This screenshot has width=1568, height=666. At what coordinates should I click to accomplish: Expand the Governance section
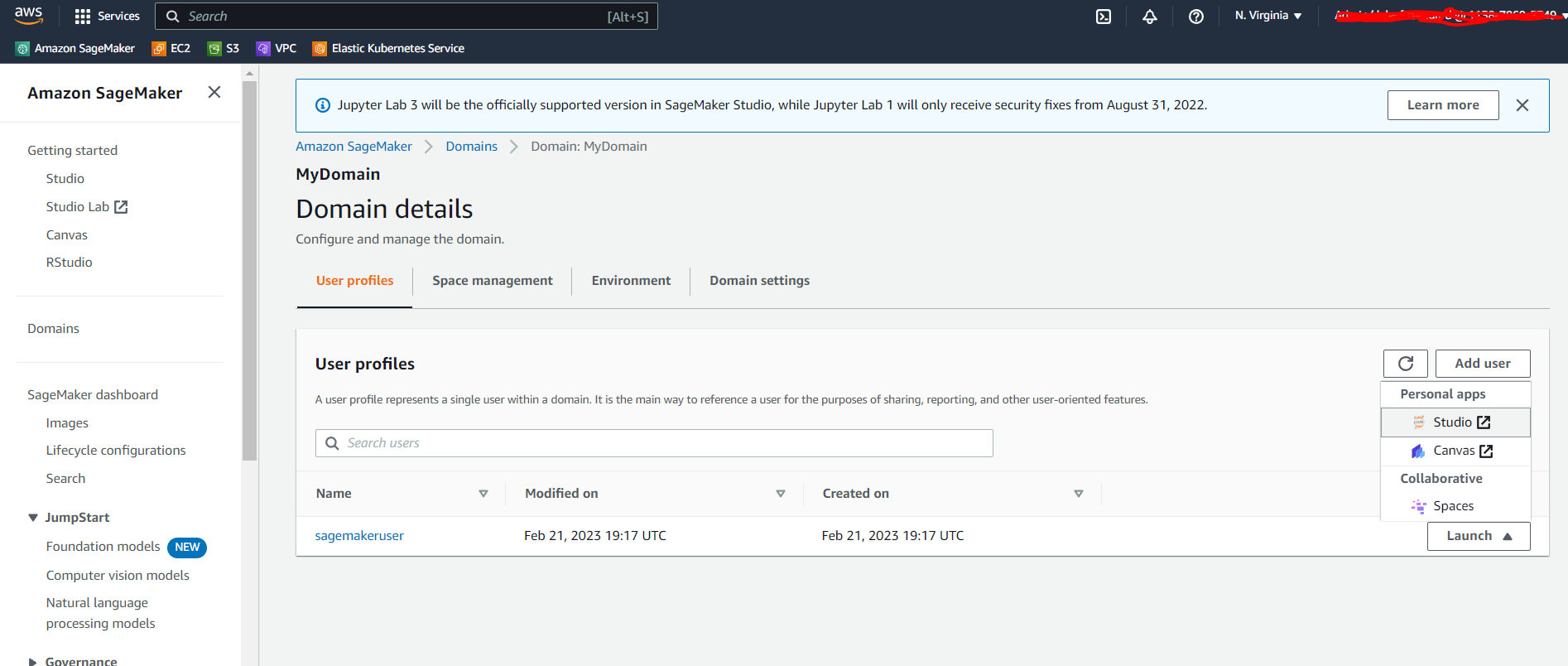click(33, 661)
